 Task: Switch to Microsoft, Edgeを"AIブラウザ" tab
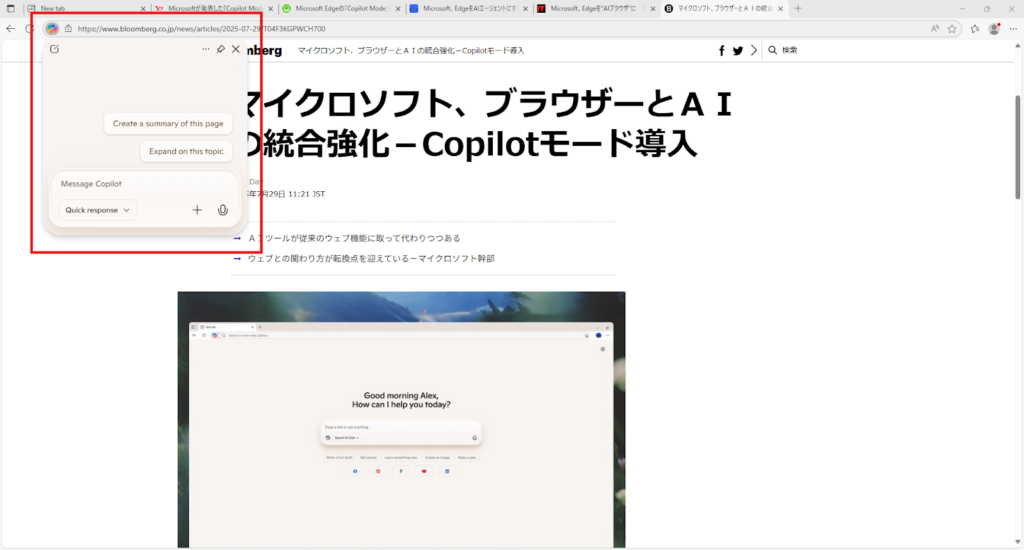[596, 8]
